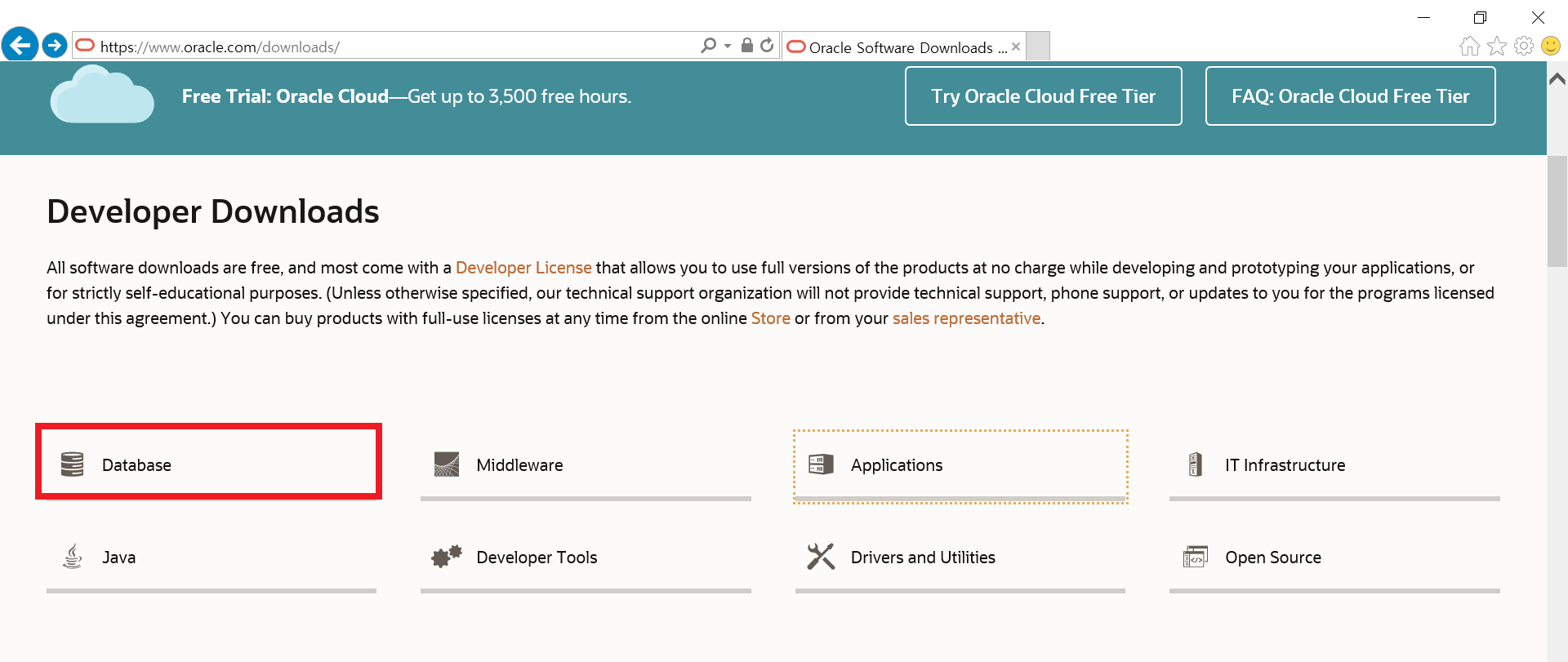Open the sales representative link
The image size is (1568, 662).
coord(967,318)
